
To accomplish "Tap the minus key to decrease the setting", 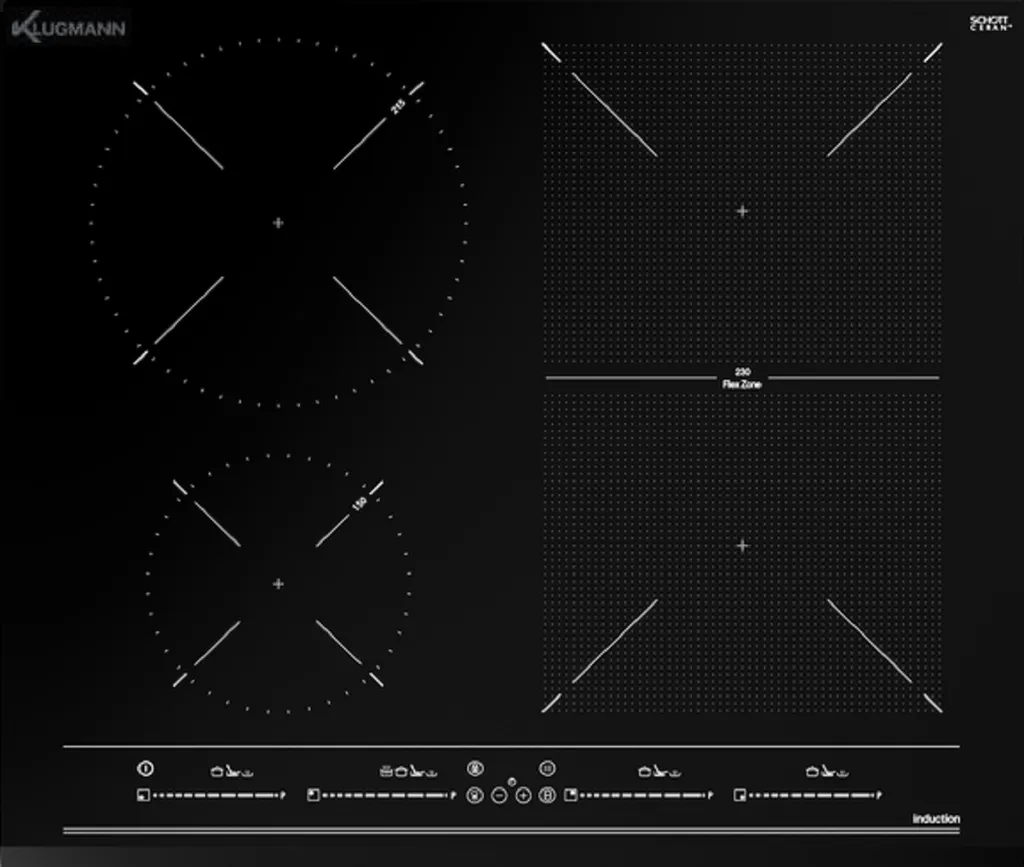I will click(499, 796).
